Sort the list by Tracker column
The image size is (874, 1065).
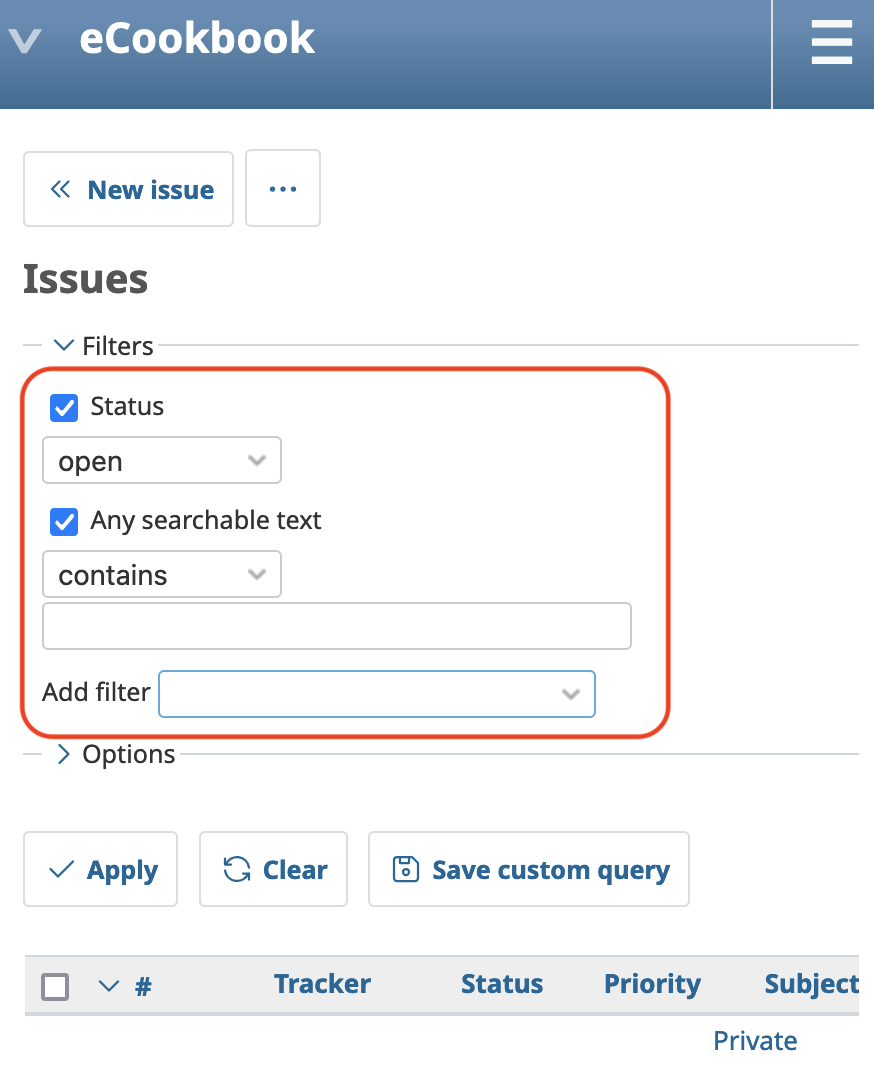[x=322, y=984]
